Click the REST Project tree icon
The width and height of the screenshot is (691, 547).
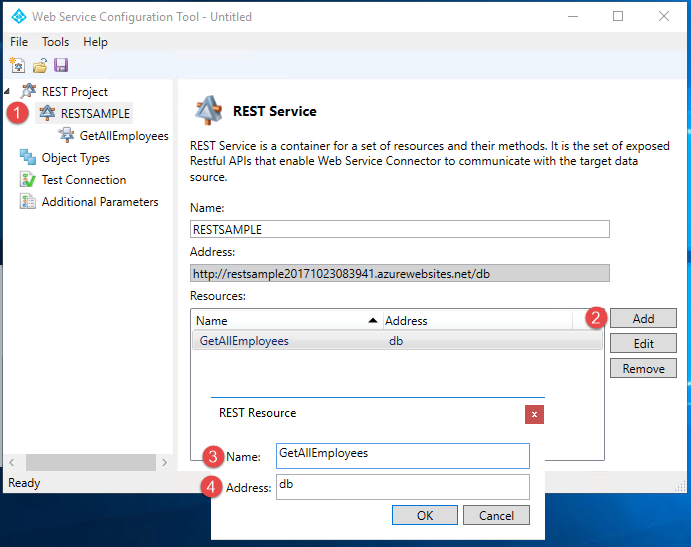28,91
